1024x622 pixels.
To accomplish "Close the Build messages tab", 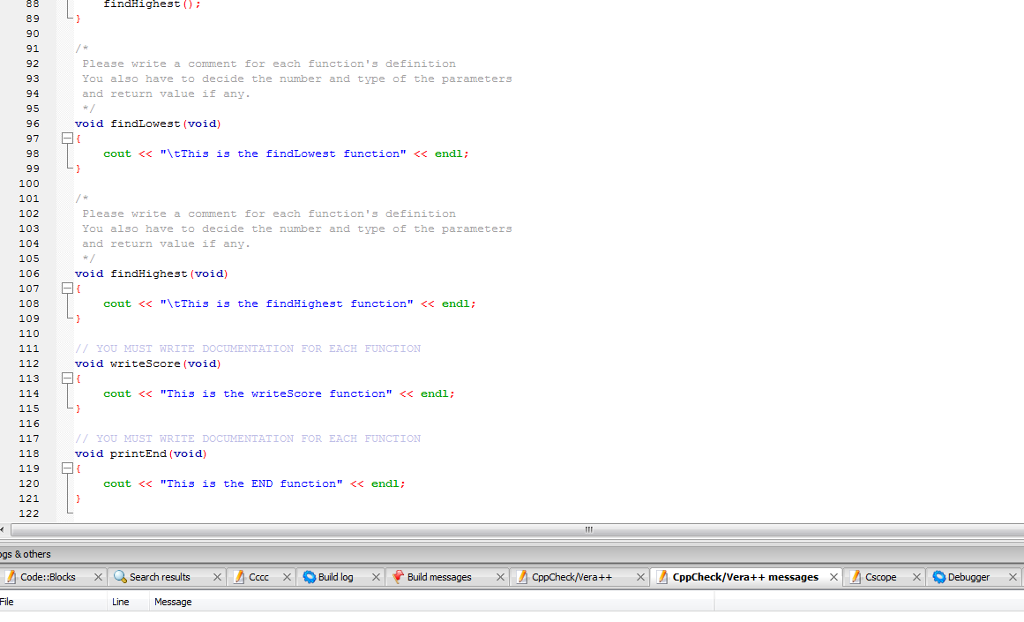I will [x=500, y=577].
